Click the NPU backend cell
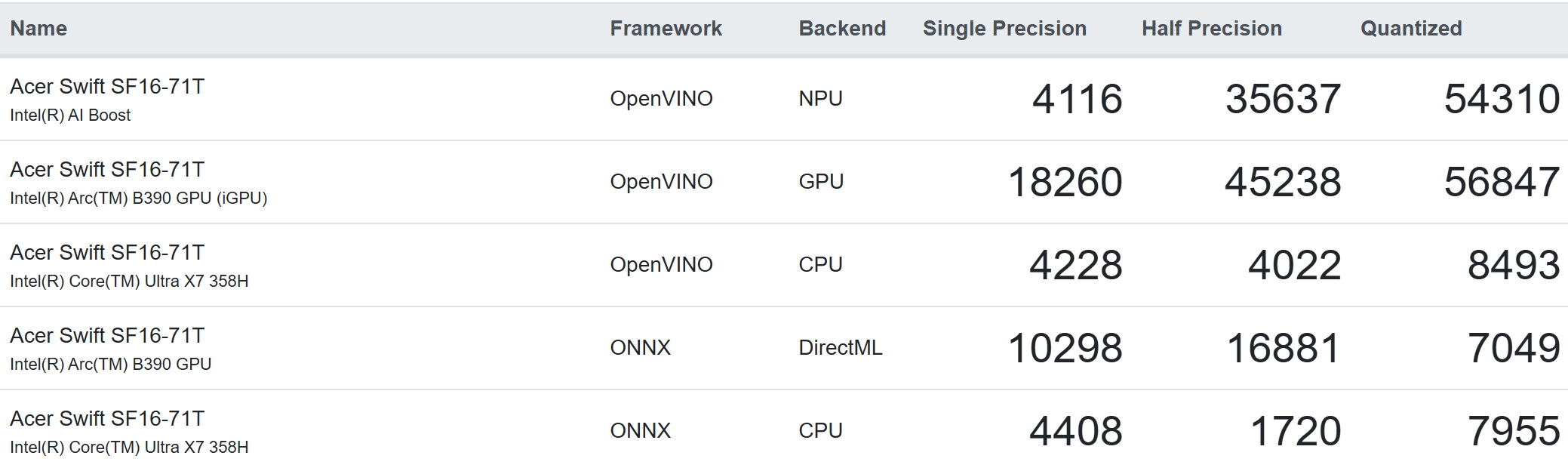 click(820, 99)
